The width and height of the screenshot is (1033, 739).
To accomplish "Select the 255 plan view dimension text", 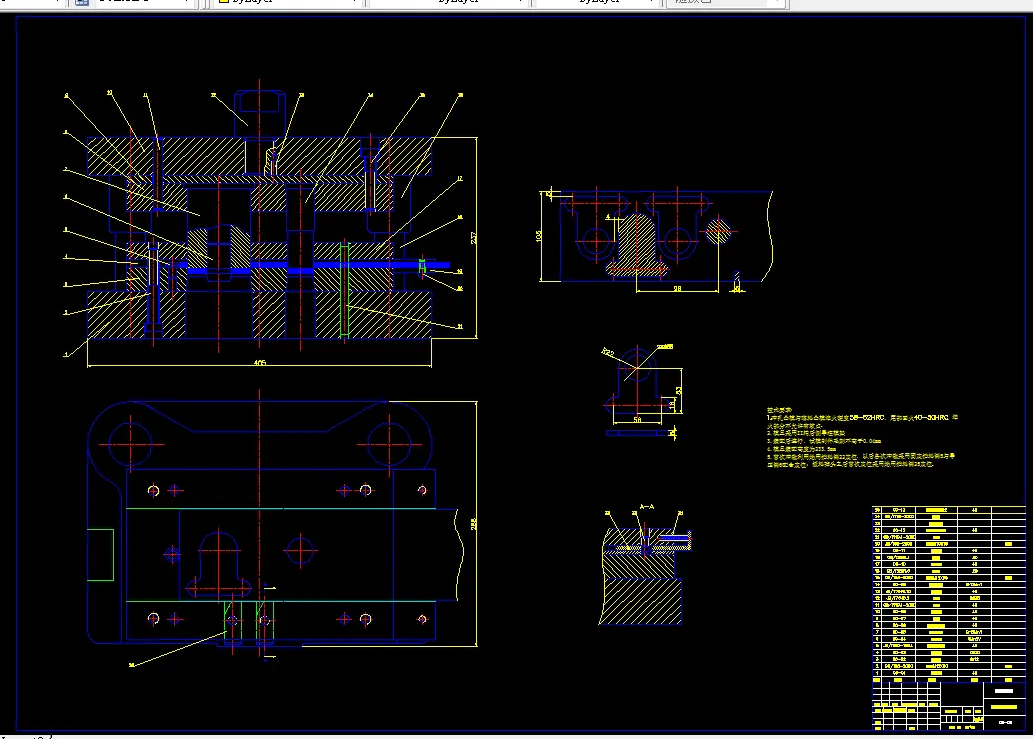I will point(474,524).
